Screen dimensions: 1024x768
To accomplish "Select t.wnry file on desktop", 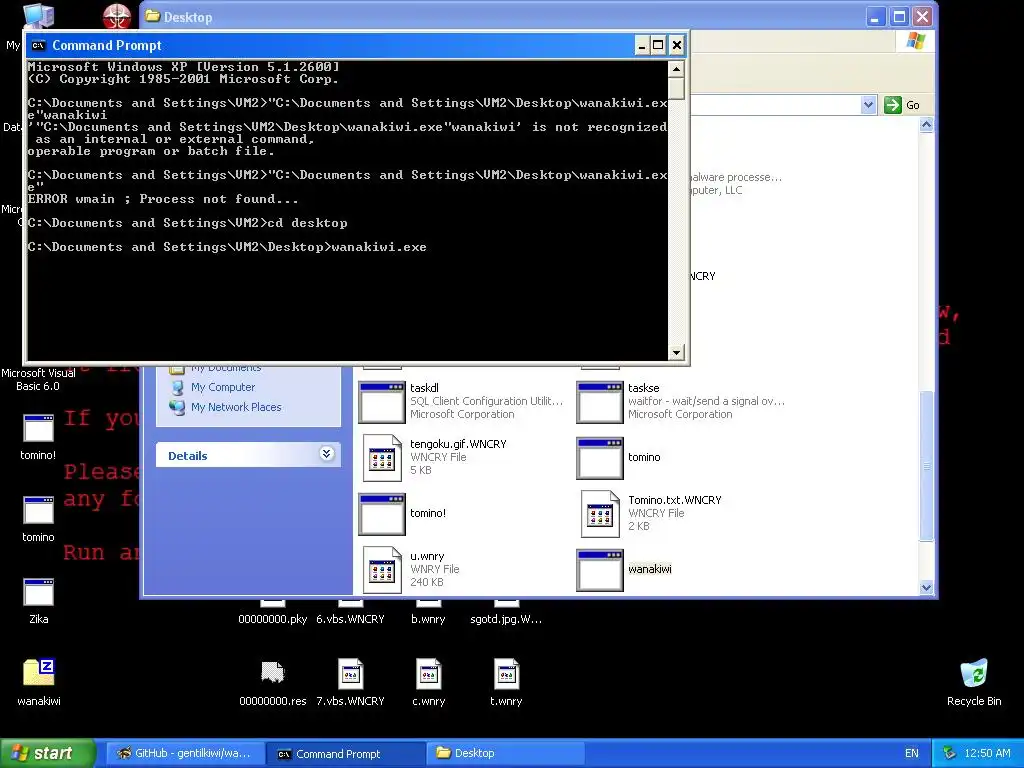I will [x=506, y=673].
